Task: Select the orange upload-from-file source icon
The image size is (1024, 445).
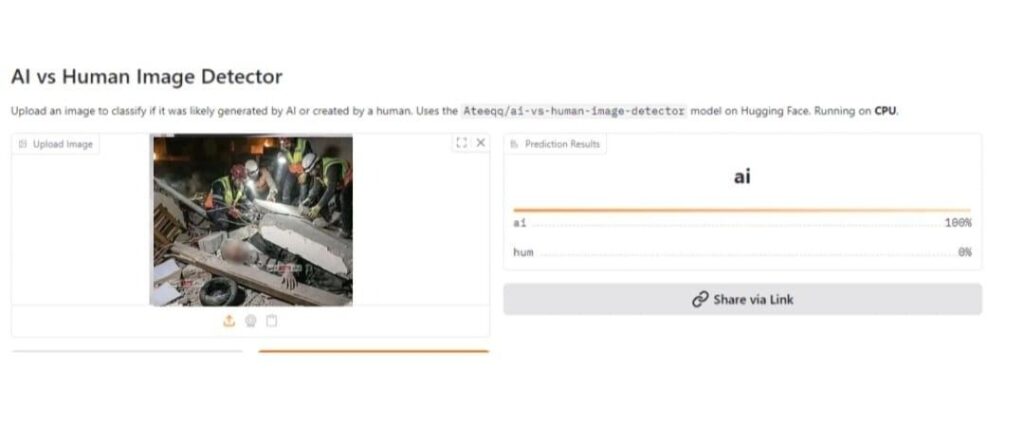Action: (x=229, y=321)
